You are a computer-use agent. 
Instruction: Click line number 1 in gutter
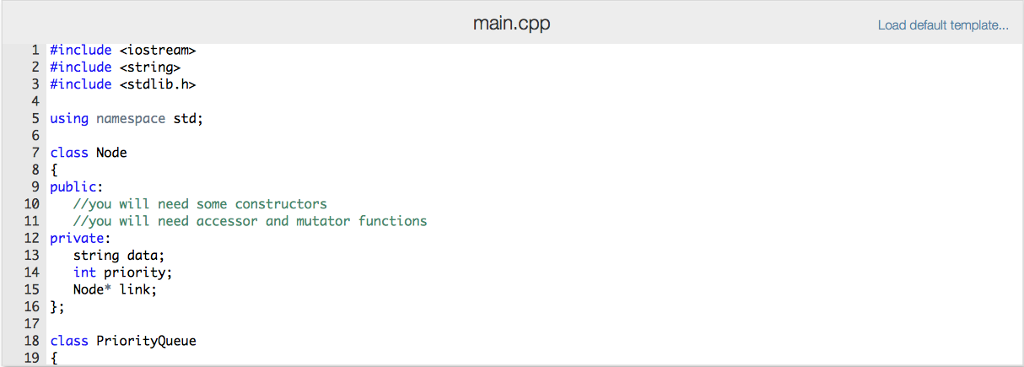point(35,50)
